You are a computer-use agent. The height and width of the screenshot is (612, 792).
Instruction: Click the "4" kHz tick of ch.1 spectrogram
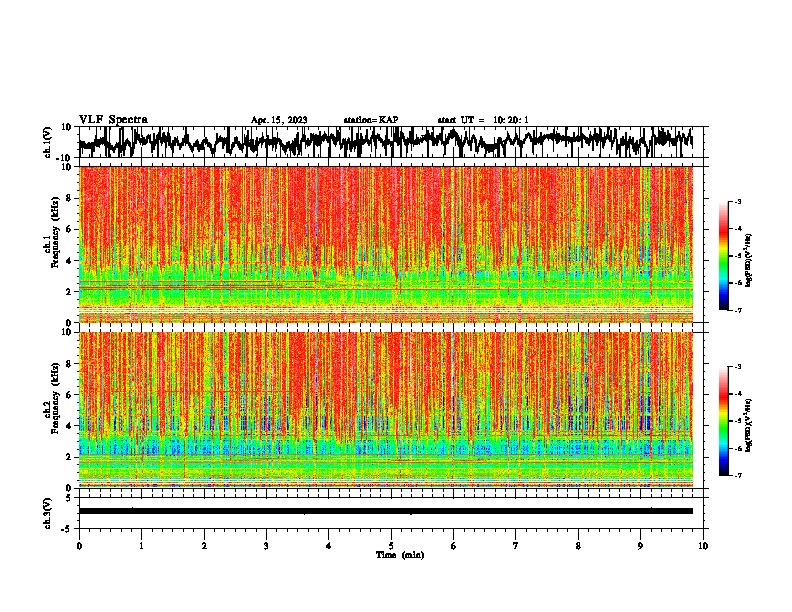coord(69,261)
